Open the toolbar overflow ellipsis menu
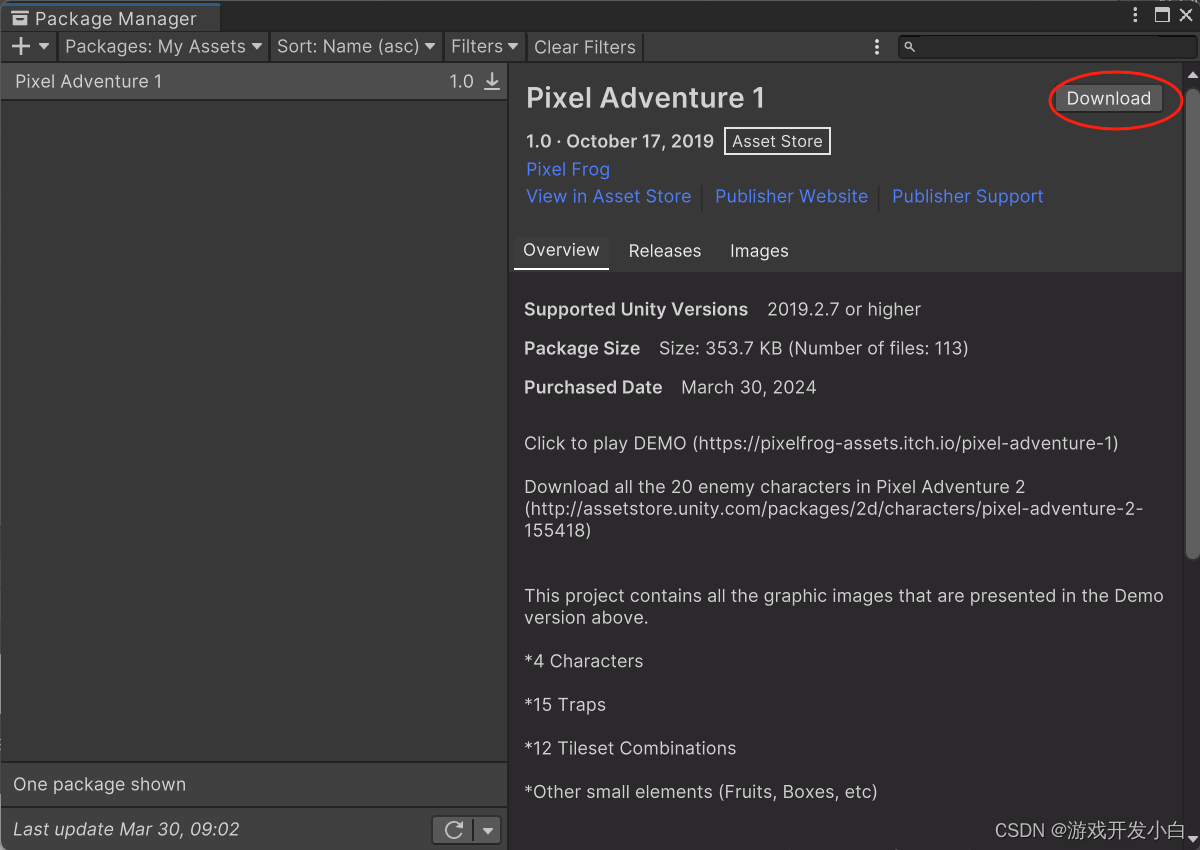1200x850 pixels. click(877, 47)
